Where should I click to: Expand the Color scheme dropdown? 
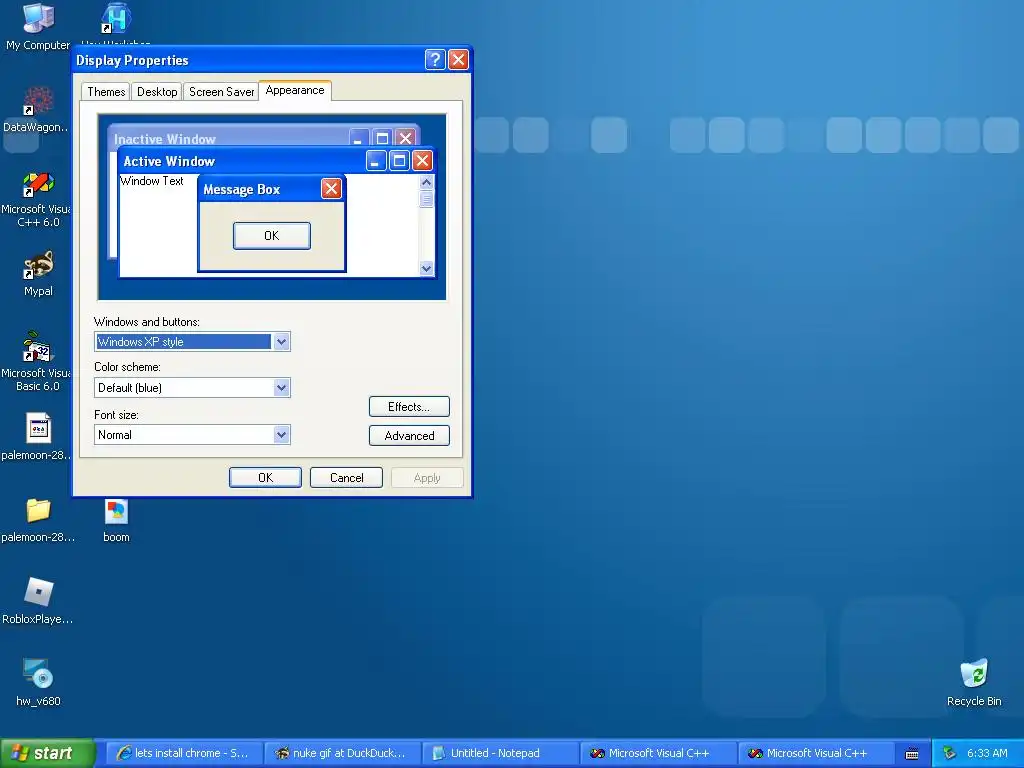tap(281, 388)
